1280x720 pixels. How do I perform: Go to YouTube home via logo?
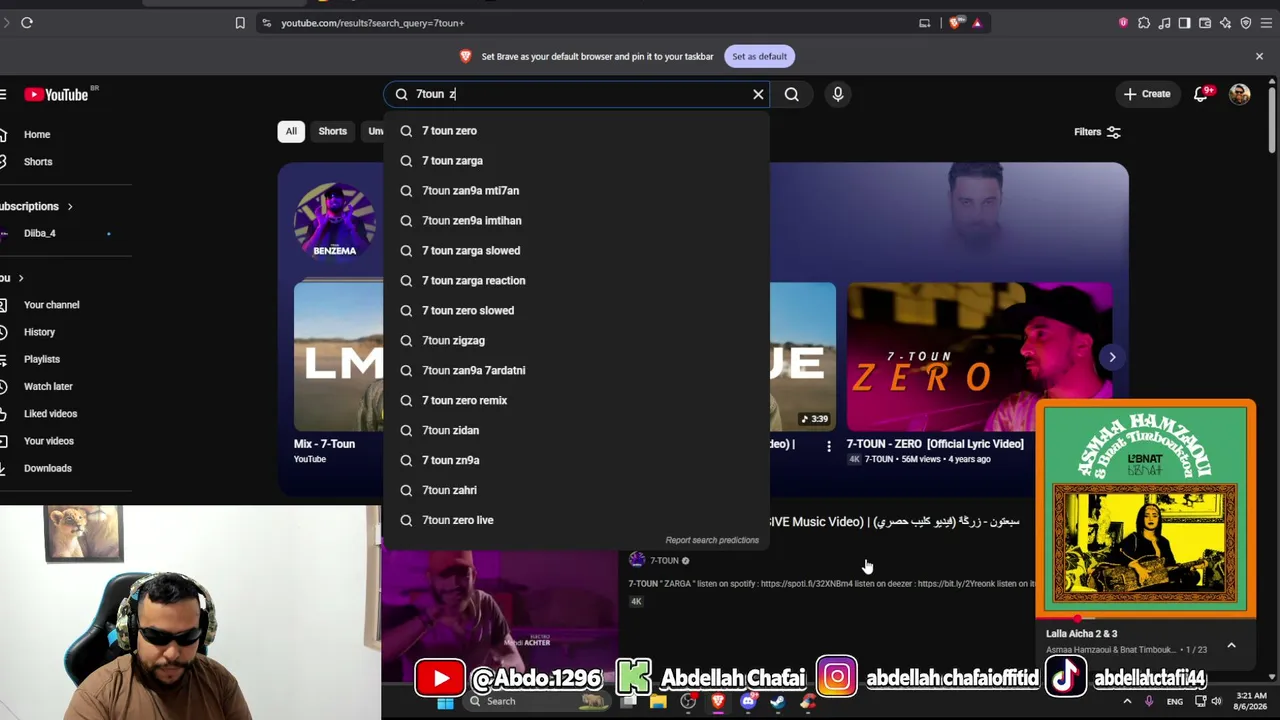click(x=57, y=94)
